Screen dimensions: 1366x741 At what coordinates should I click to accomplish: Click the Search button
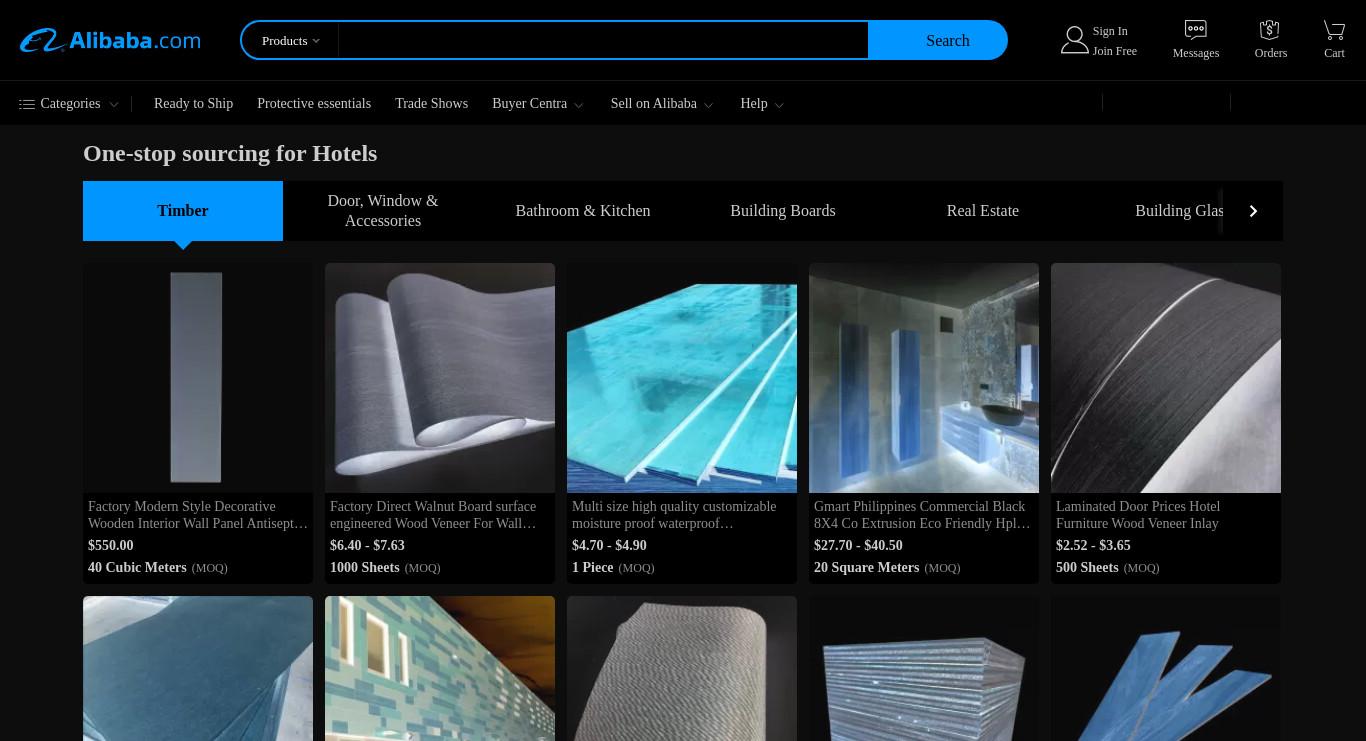coord(938,40)
